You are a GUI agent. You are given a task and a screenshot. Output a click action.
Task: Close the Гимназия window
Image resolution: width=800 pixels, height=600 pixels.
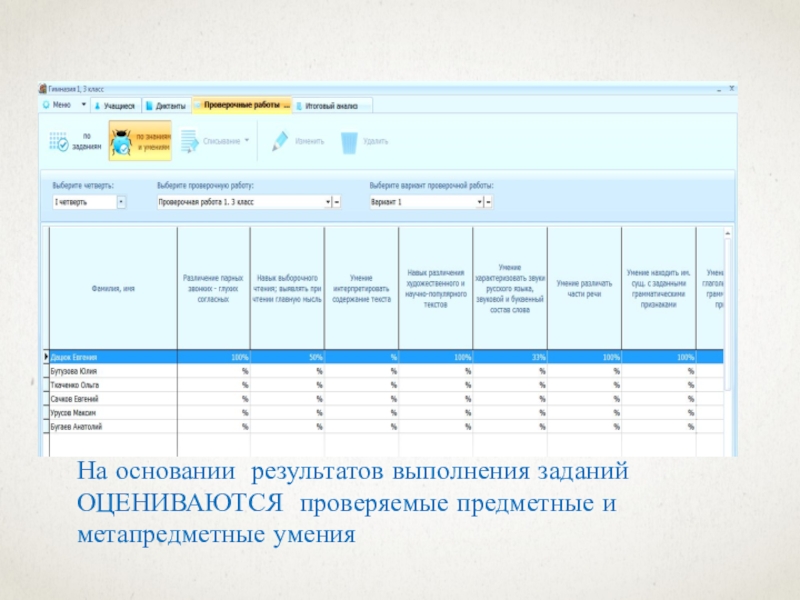pos(731,89)
